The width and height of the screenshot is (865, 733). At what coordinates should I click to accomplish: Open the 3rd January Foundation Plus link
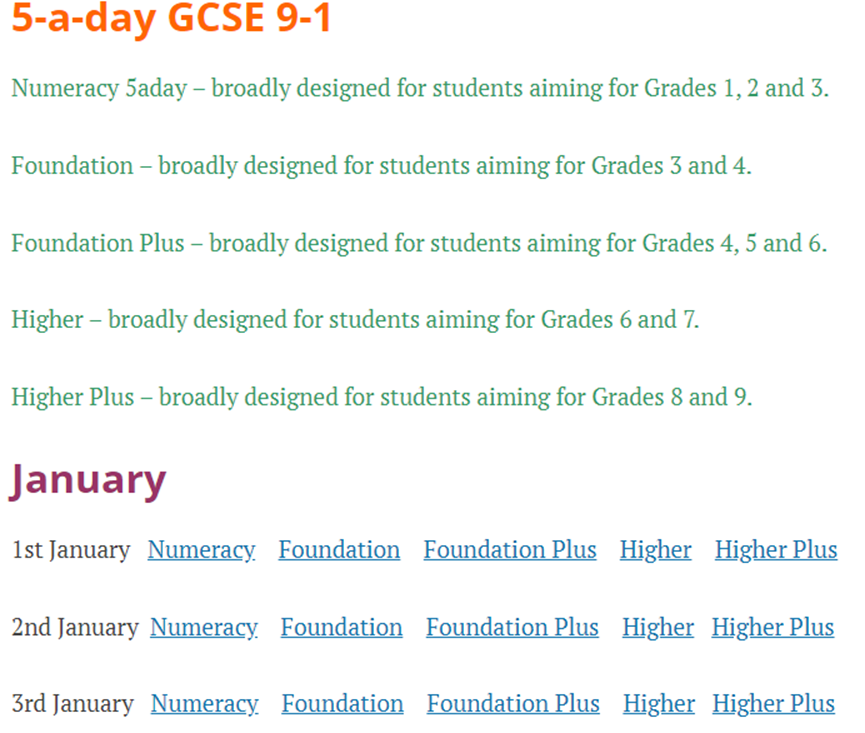click(514, 704)
